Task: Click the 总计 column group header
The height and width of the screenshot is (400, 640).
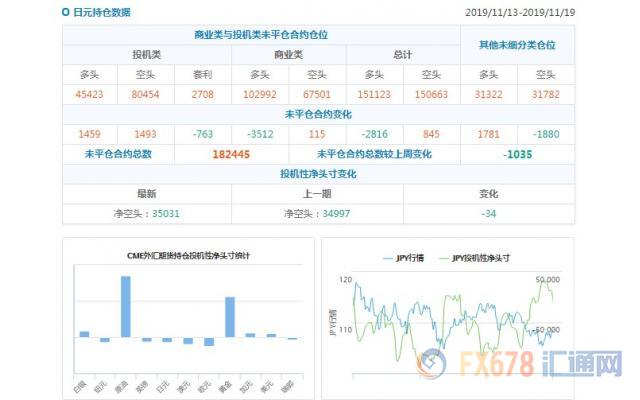Action: click(x=402, y=55)
